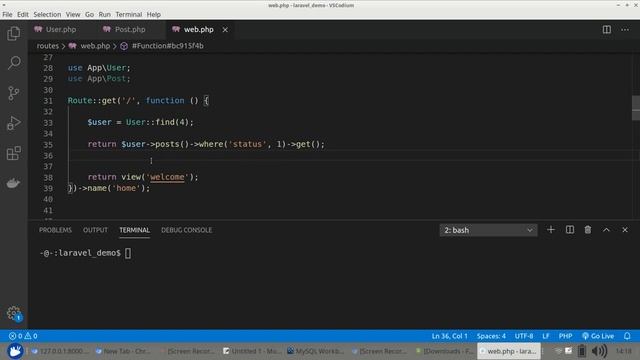Click 'UTF-8' encoding in status bar

click(524, 336)
